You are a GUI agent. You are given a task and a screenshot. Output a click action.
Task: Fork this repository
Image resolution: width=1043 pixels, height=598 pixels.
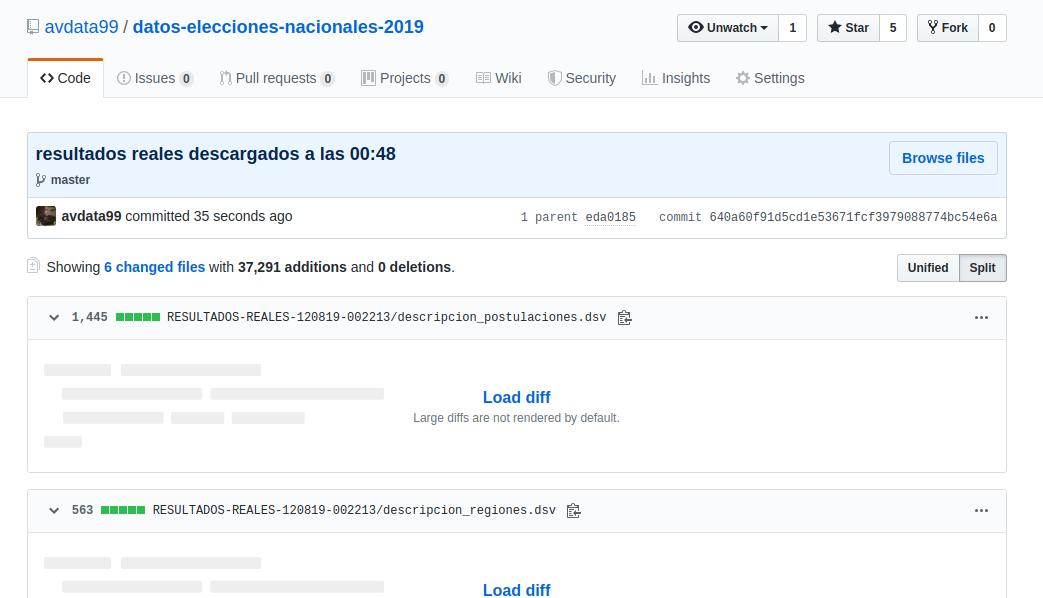[947, 28]
